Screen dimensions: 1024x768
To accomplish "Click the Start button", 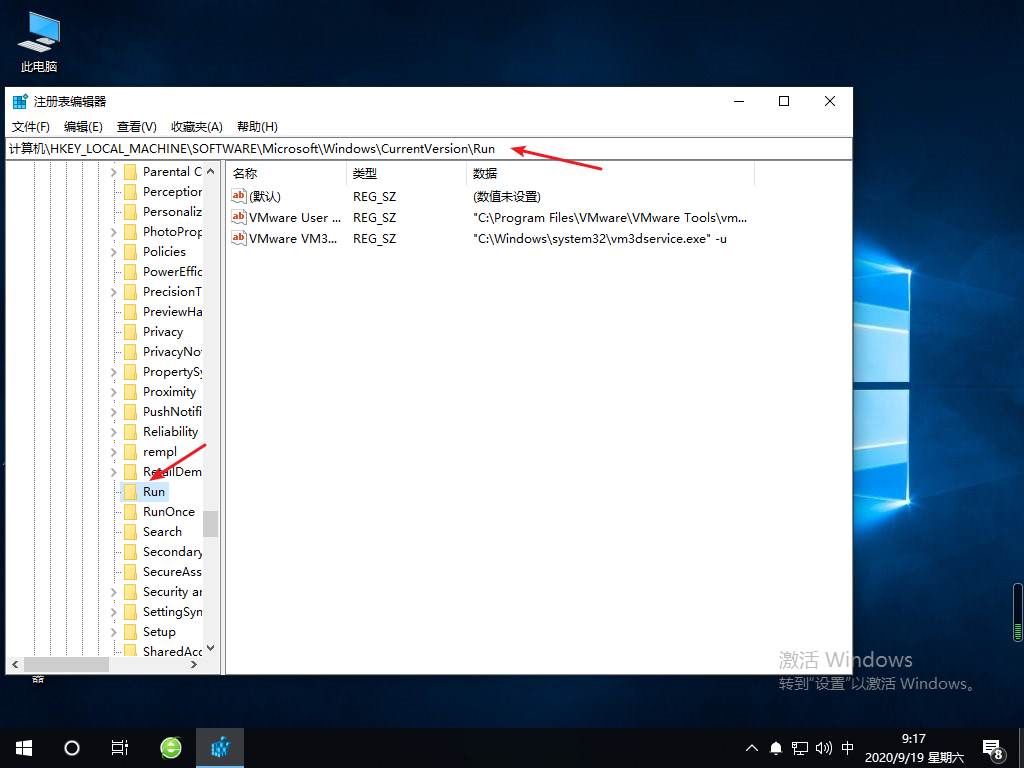I will [22, 747].
